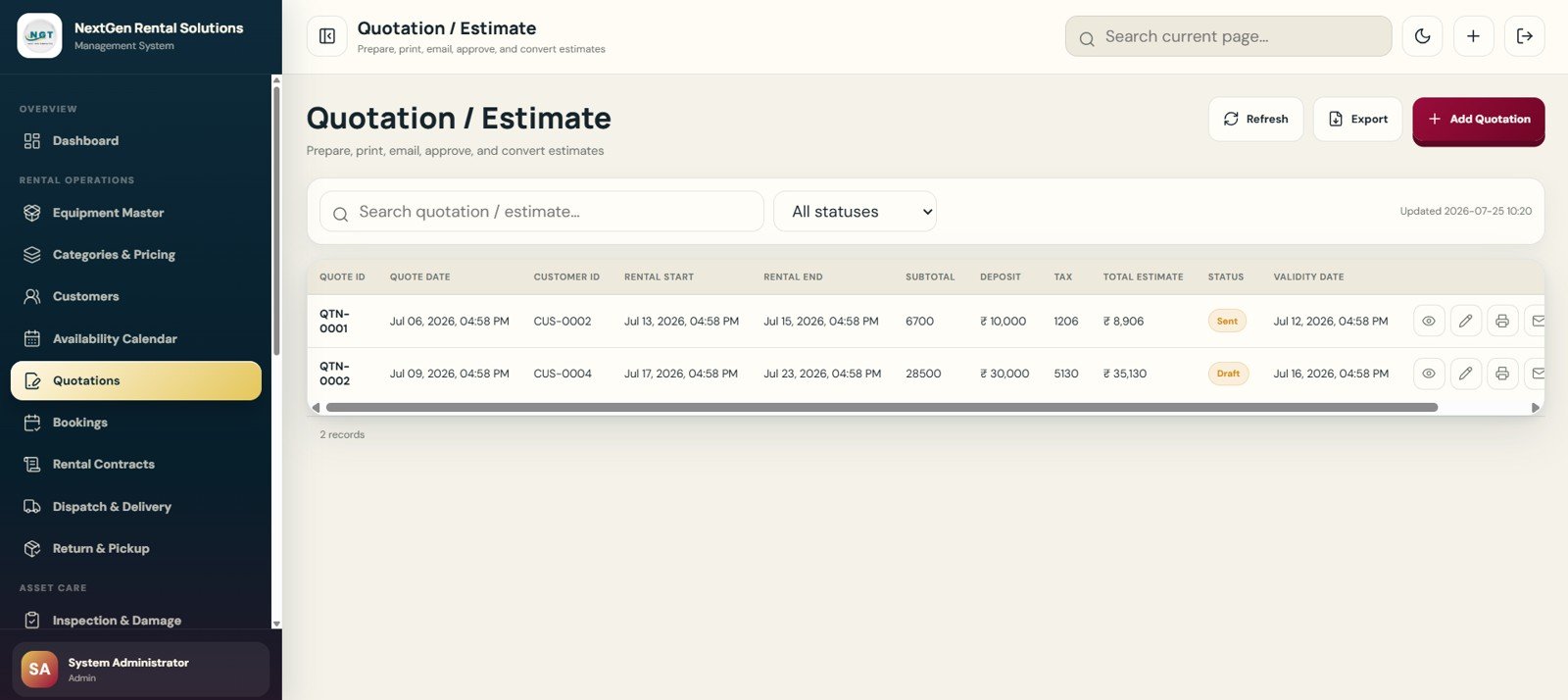Toggle dark mode moon icon

pos(1422,36)
